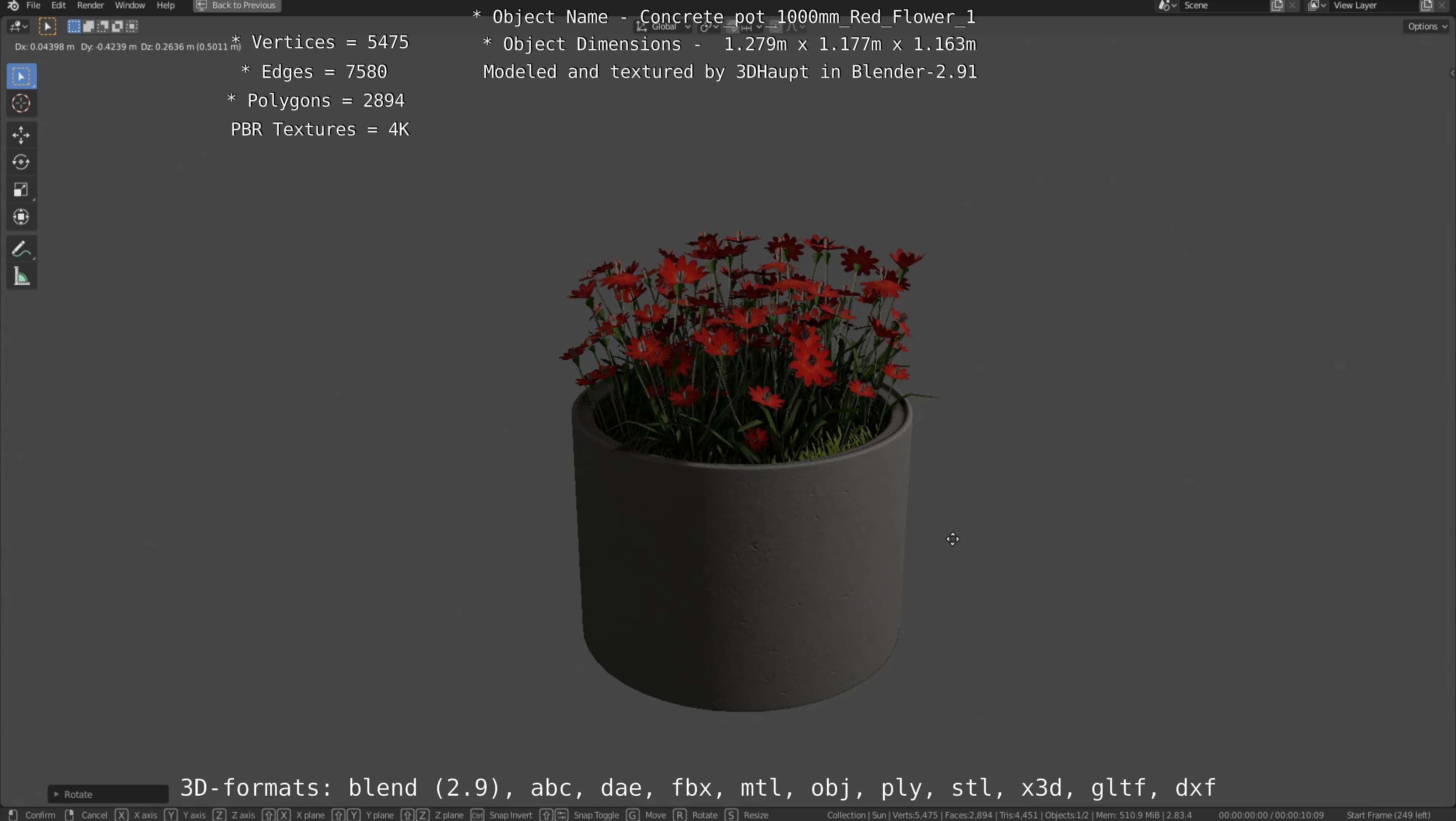
Task: Open the Help menu
Action: [x=165, y=6]
